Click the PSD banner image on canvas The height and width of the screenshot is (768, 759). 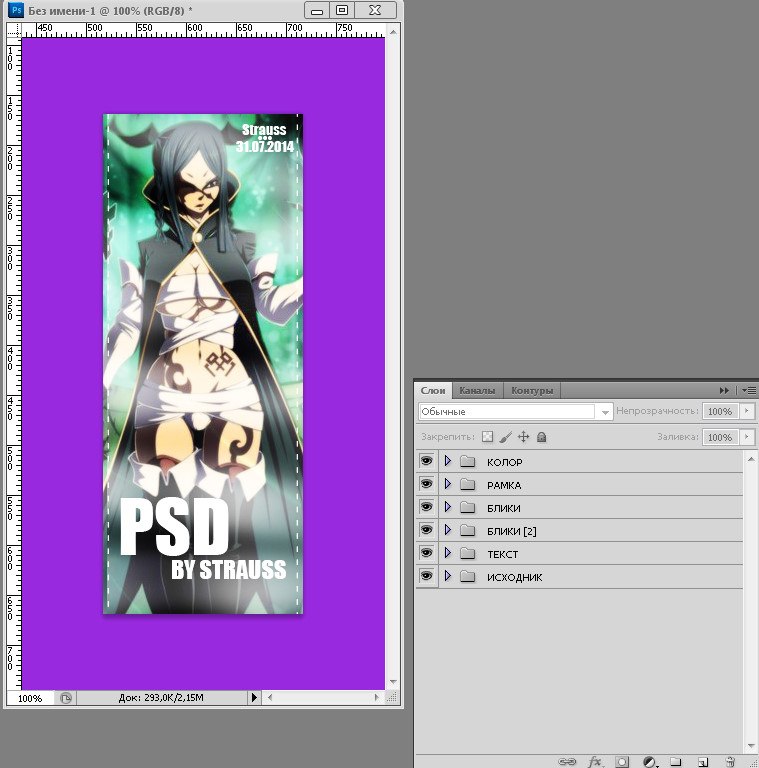[x=203, y=363]
